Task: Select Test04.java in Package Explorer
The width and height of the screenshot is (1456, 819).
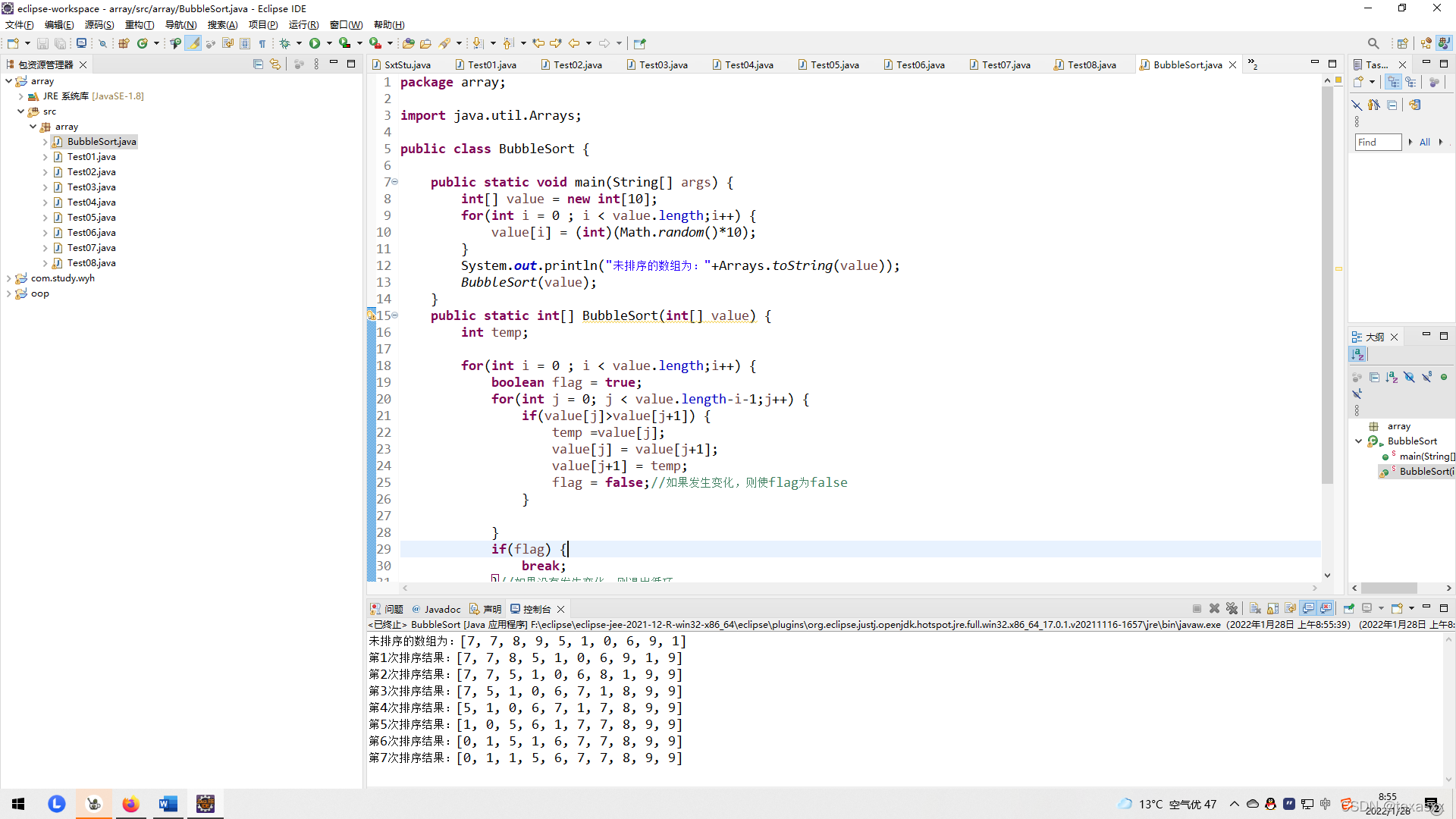Action: click(91, 202)
